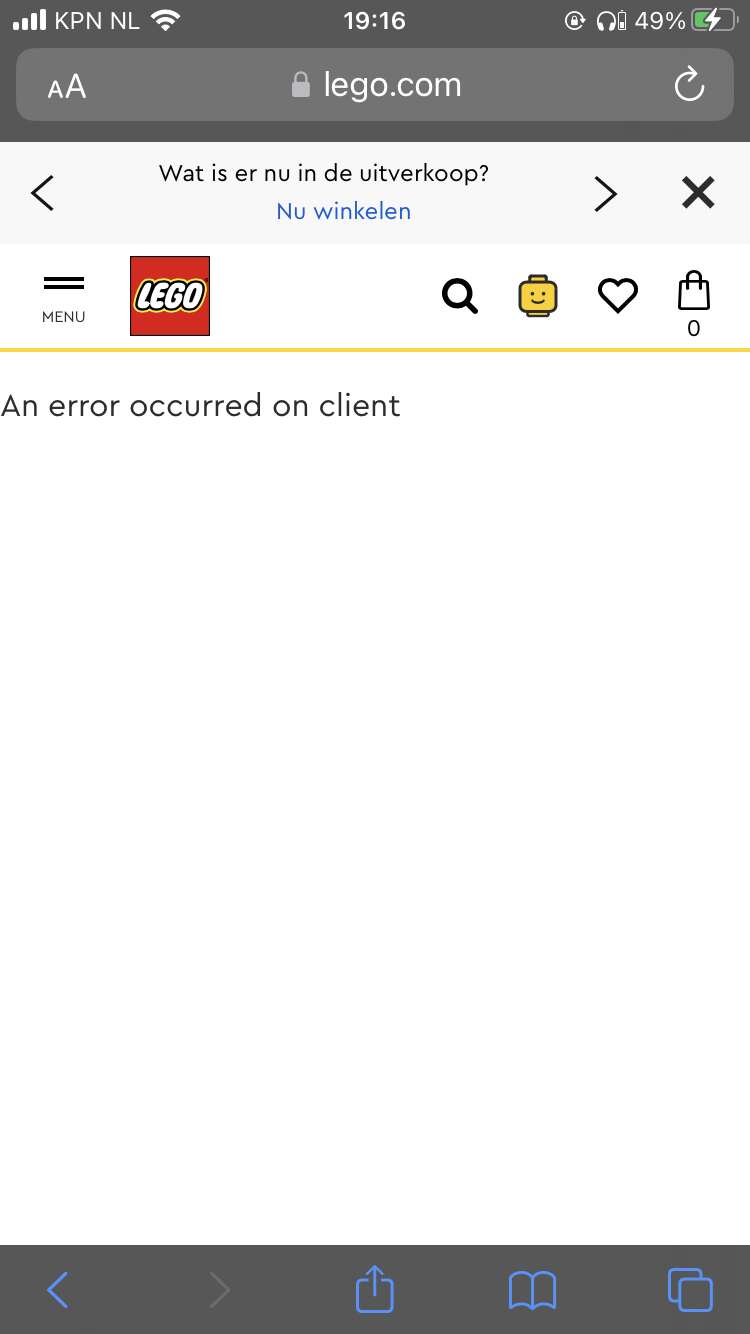Tap the Safari reload page icon
The width and height of the screenshot is (750, 1334).
pos(689,86)
